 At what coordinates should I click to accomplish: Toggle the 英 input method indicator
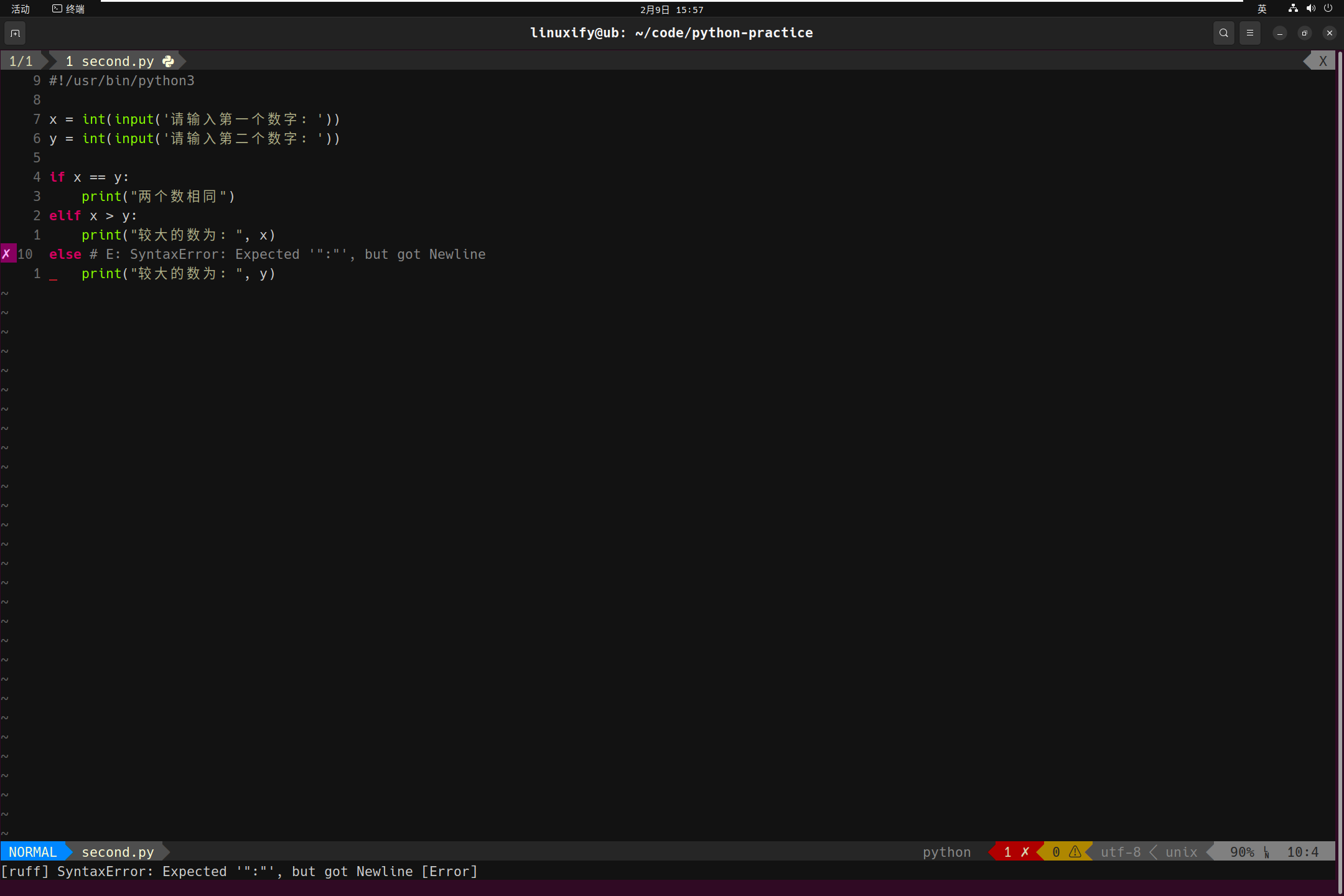click(x=1262, y=9)
